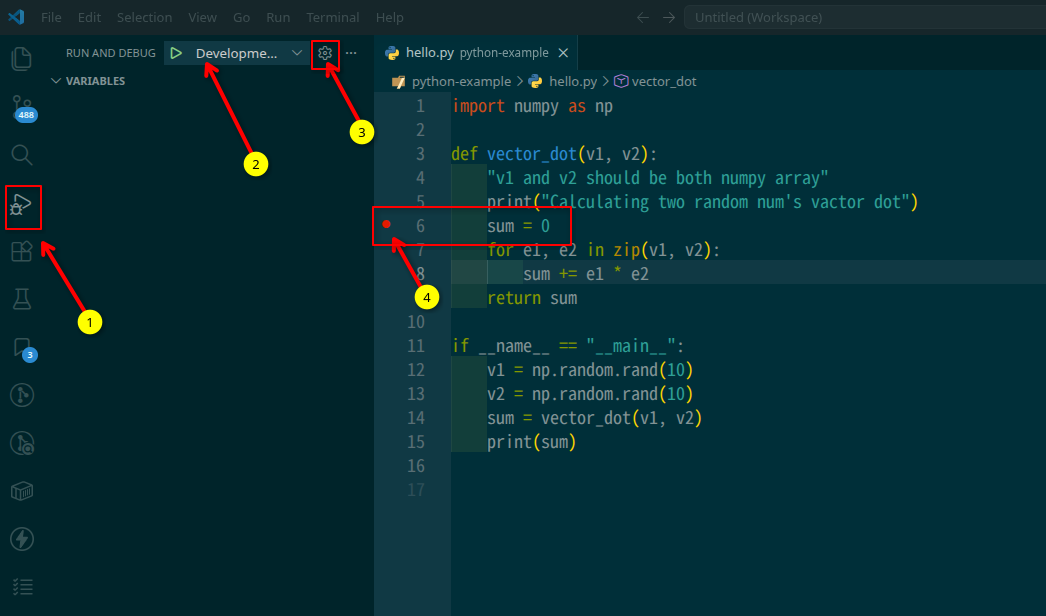This screenshot has width=1046, height=616.
Task: Collapse the VARIABLES section
Action: click(57, 80)
